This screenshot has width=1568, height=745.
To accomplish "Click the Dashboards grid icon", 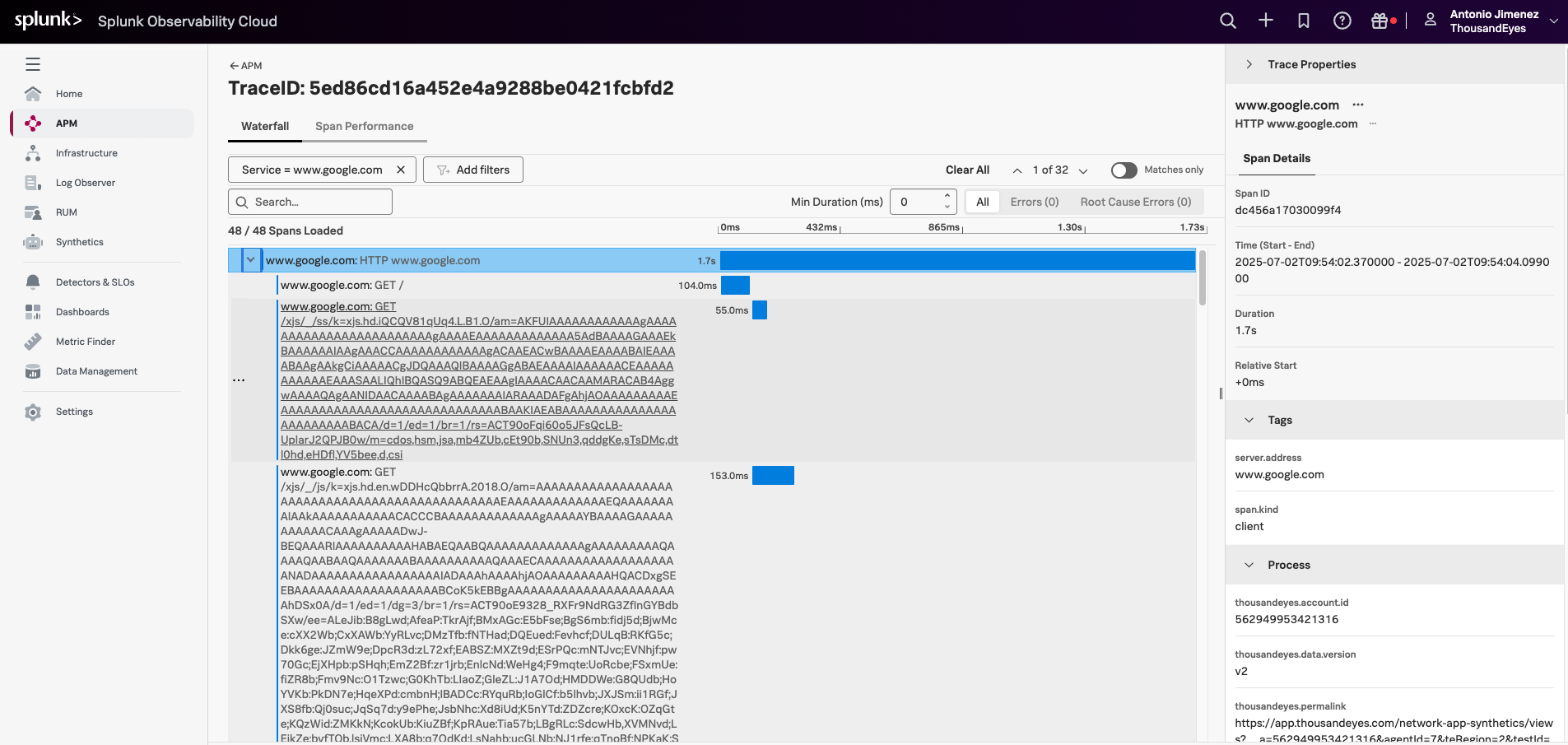I will pos(33,312).
